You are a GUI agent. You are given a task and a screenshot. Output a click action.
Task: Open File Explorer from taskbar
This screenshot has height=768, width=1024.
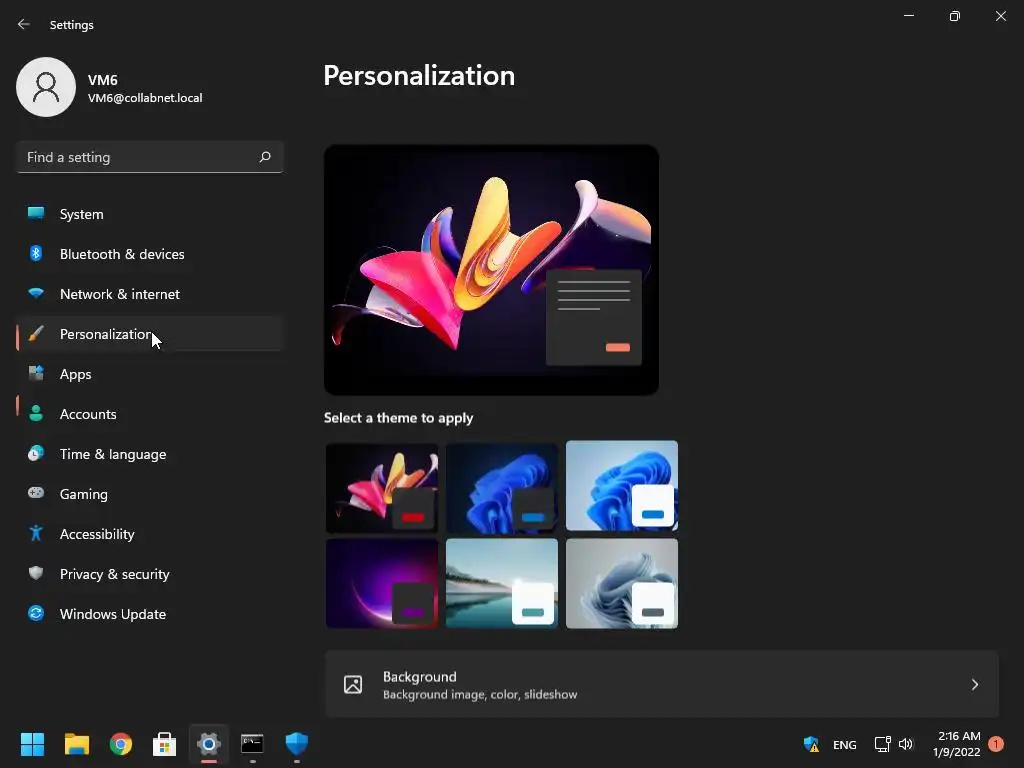click(76, 744)
